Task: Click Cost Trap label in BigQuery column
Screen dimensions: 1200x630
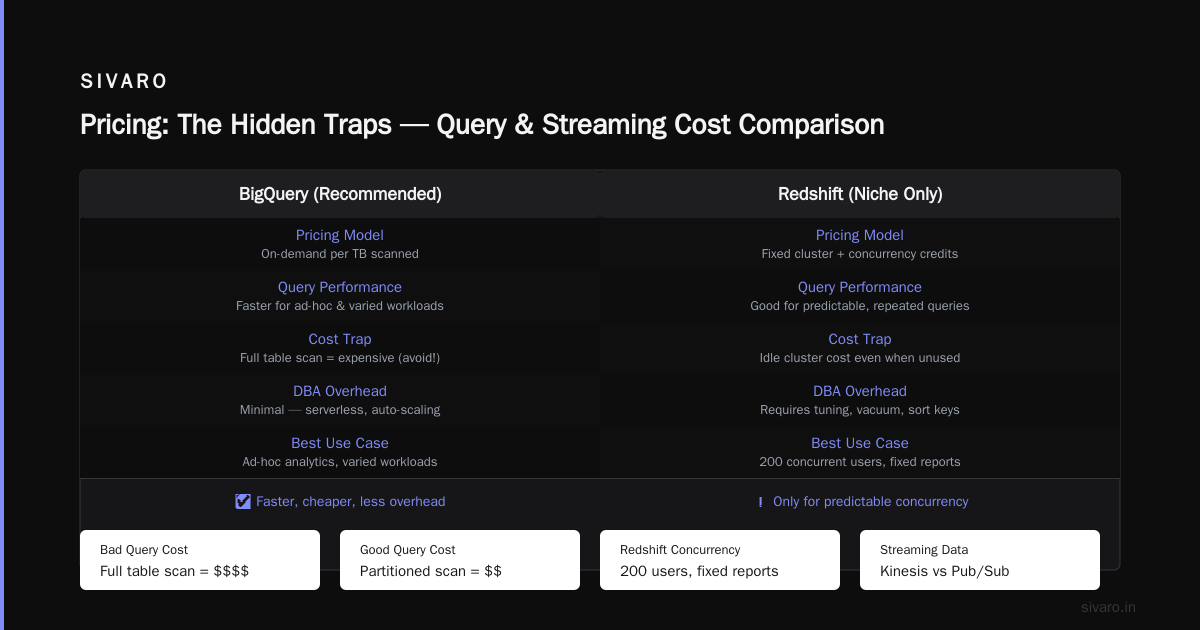Action: (x=340, y=339)
